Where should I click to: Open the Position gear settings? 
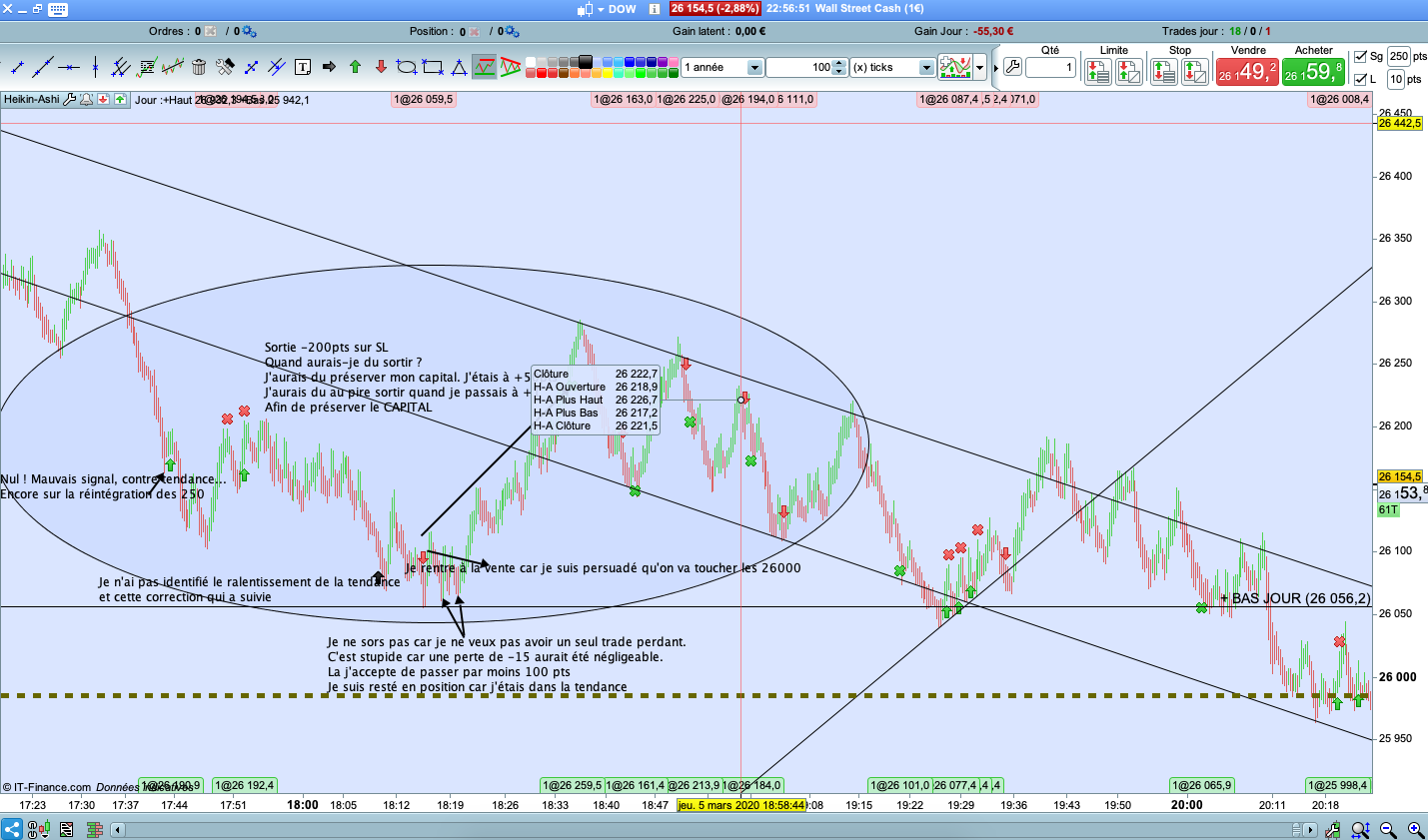coord(513,32)
